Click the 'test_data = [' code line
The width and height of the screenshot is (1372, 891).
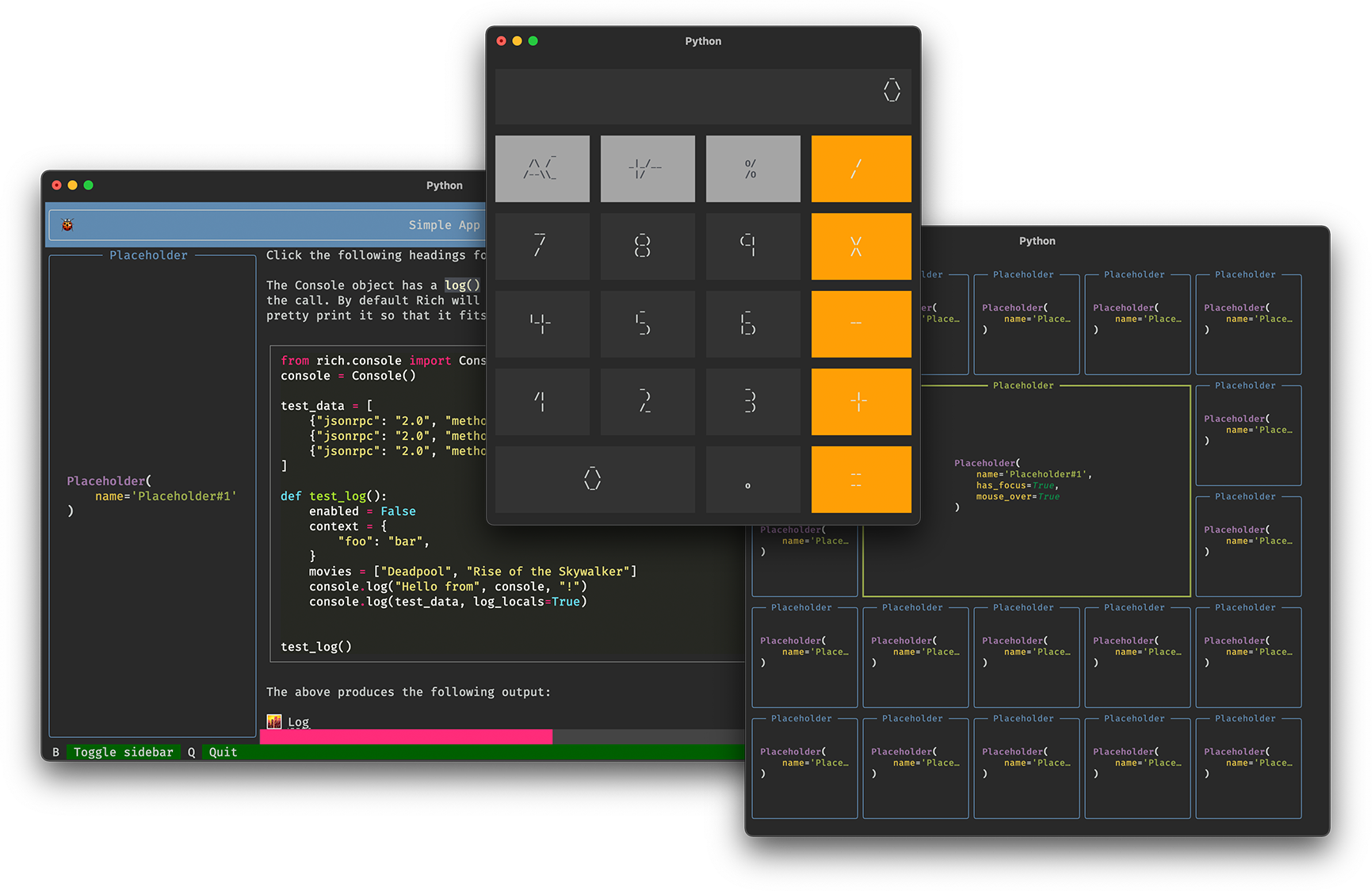(327, 406)
